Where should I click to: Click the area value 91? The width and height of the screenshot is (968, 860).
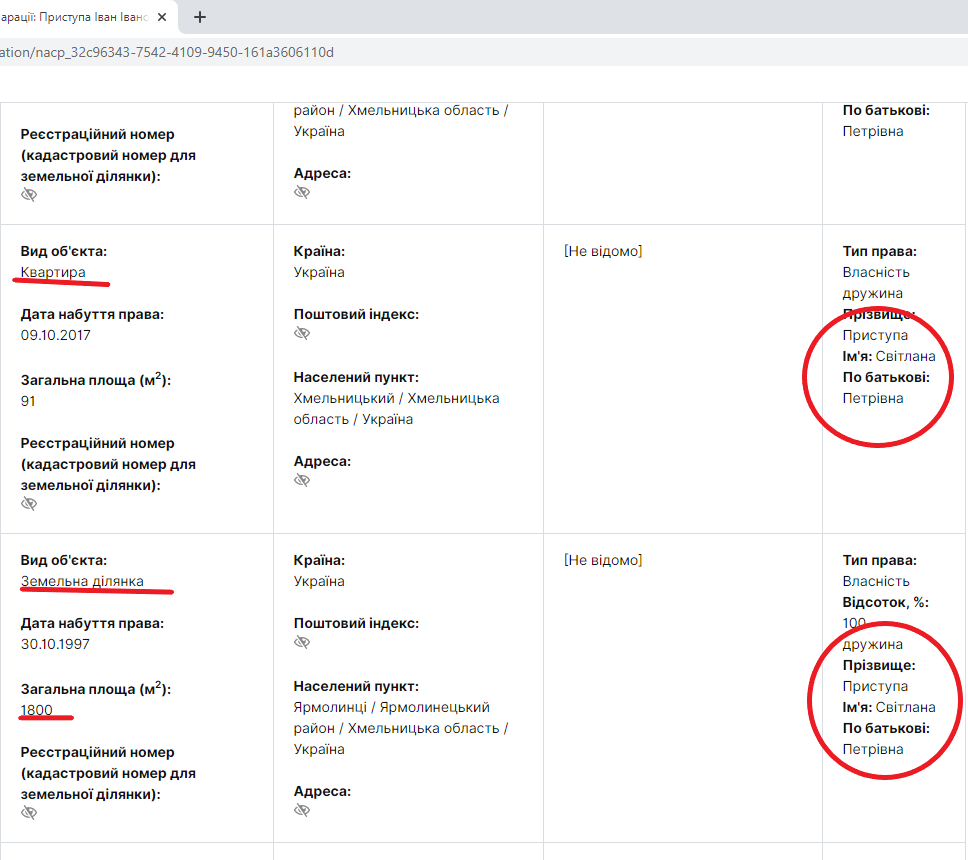[x=28, y=401]
